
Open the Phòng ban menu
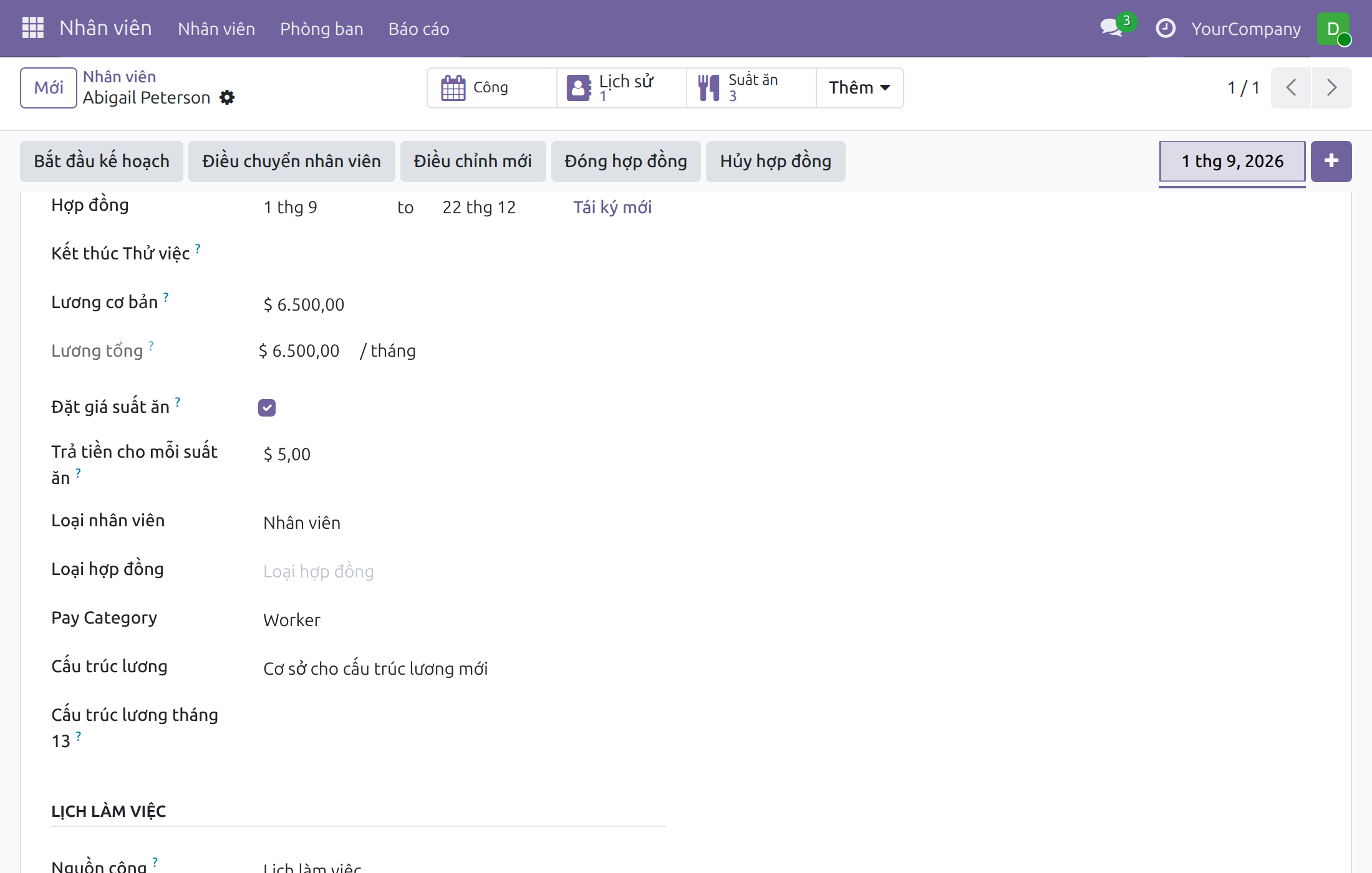(322, 29)
